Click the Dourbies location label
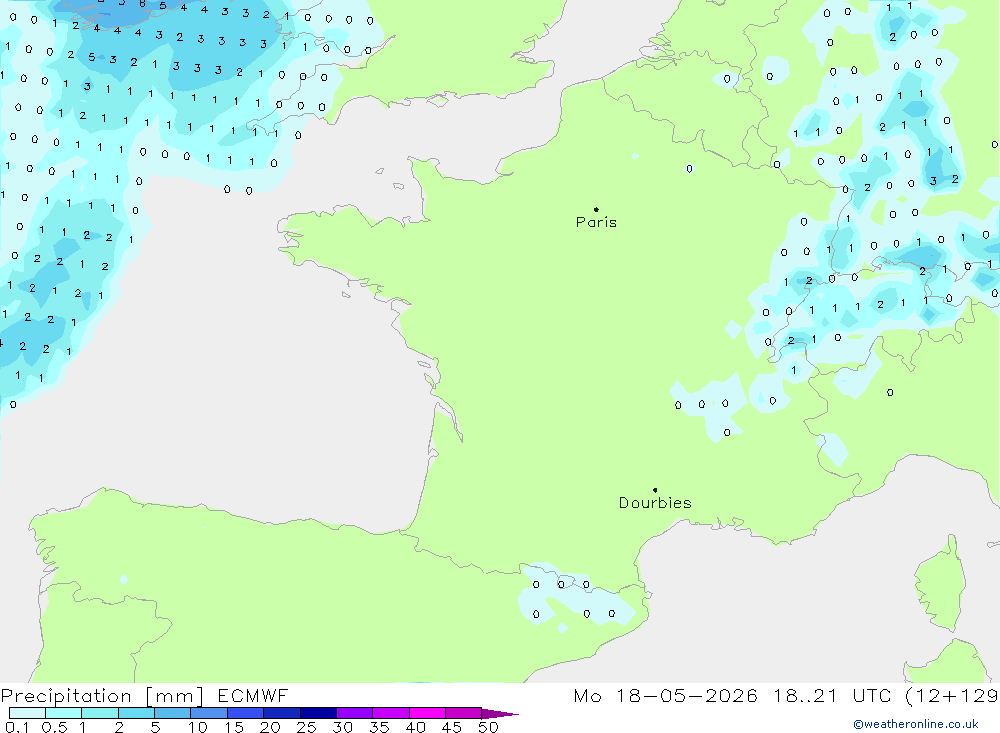1000x733 pixels. (x=655, y=503)
